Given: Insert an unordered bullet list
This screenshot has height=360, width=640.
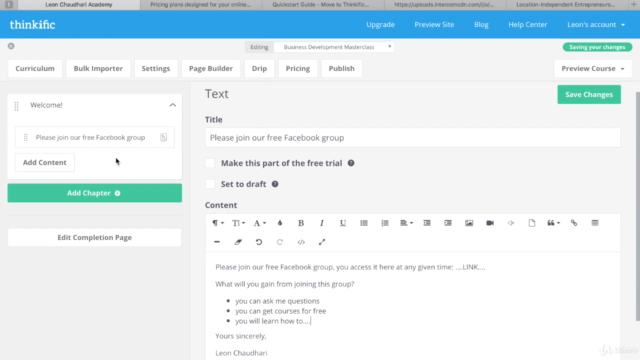Looking at the screenshot, I should click(364, 223).
